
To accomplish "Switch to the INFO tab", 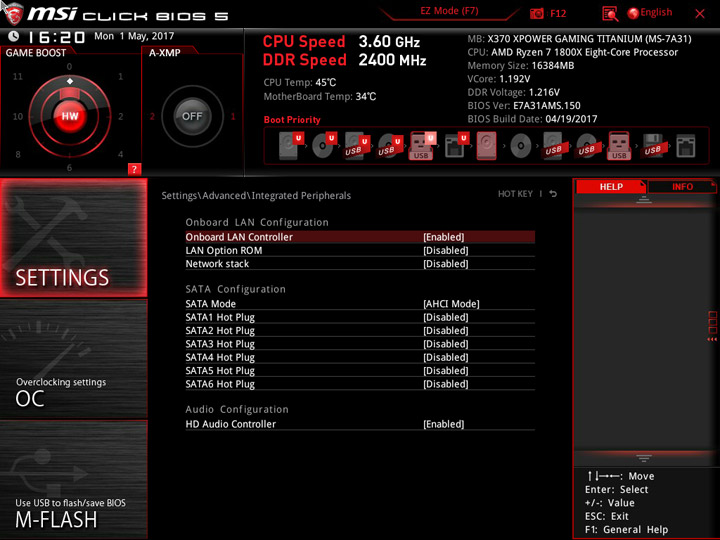I will [682, 186].
